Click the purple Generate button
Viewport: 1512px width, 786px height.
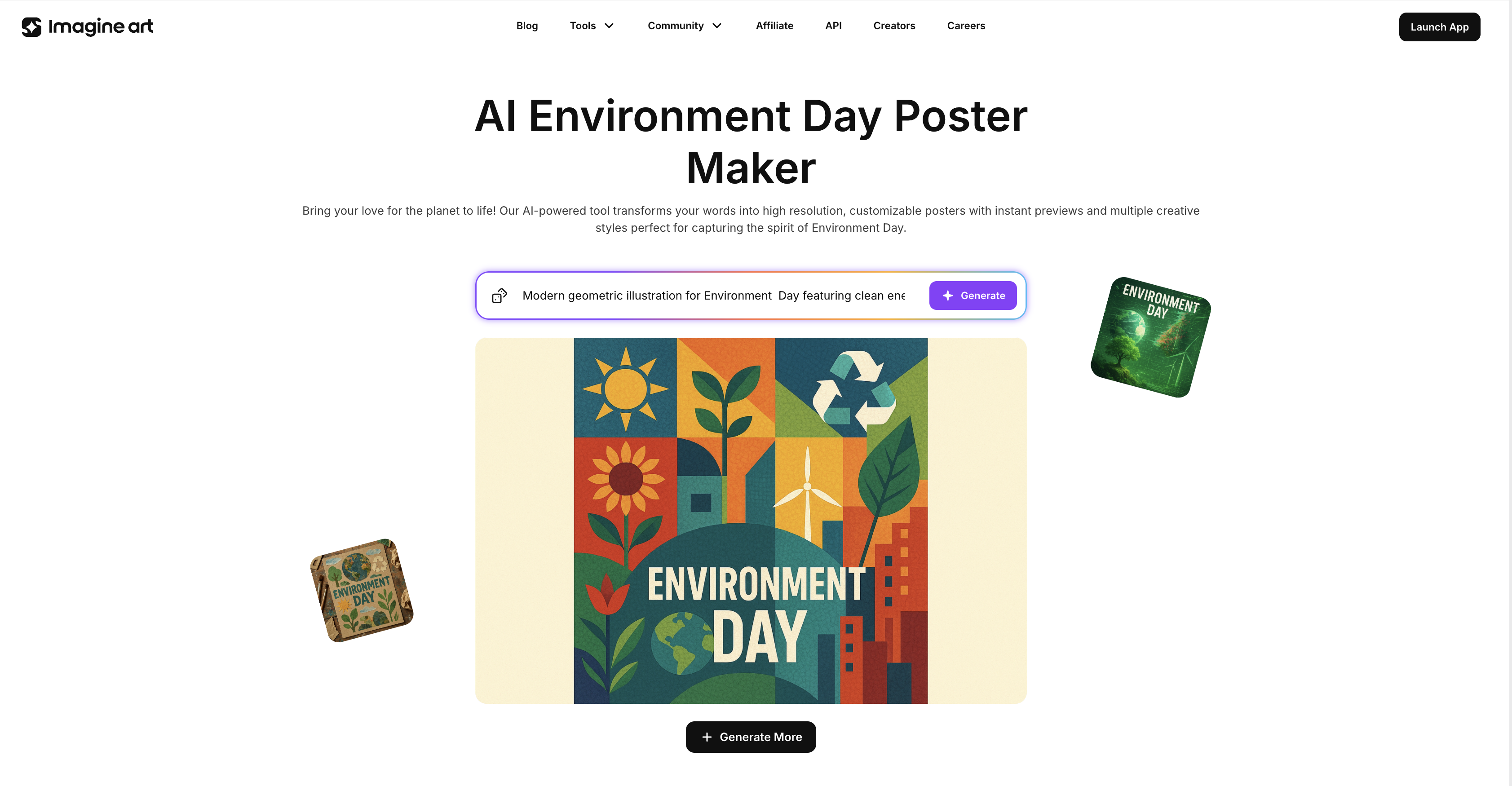point(973,296)
